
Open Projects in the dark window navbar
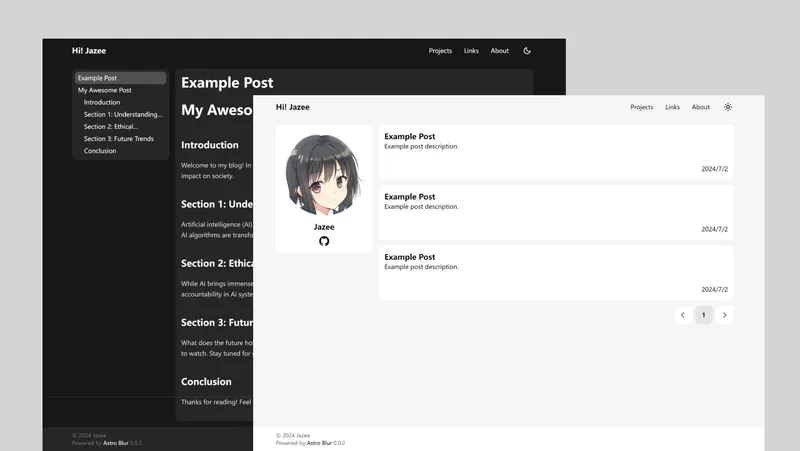point(440,51)
